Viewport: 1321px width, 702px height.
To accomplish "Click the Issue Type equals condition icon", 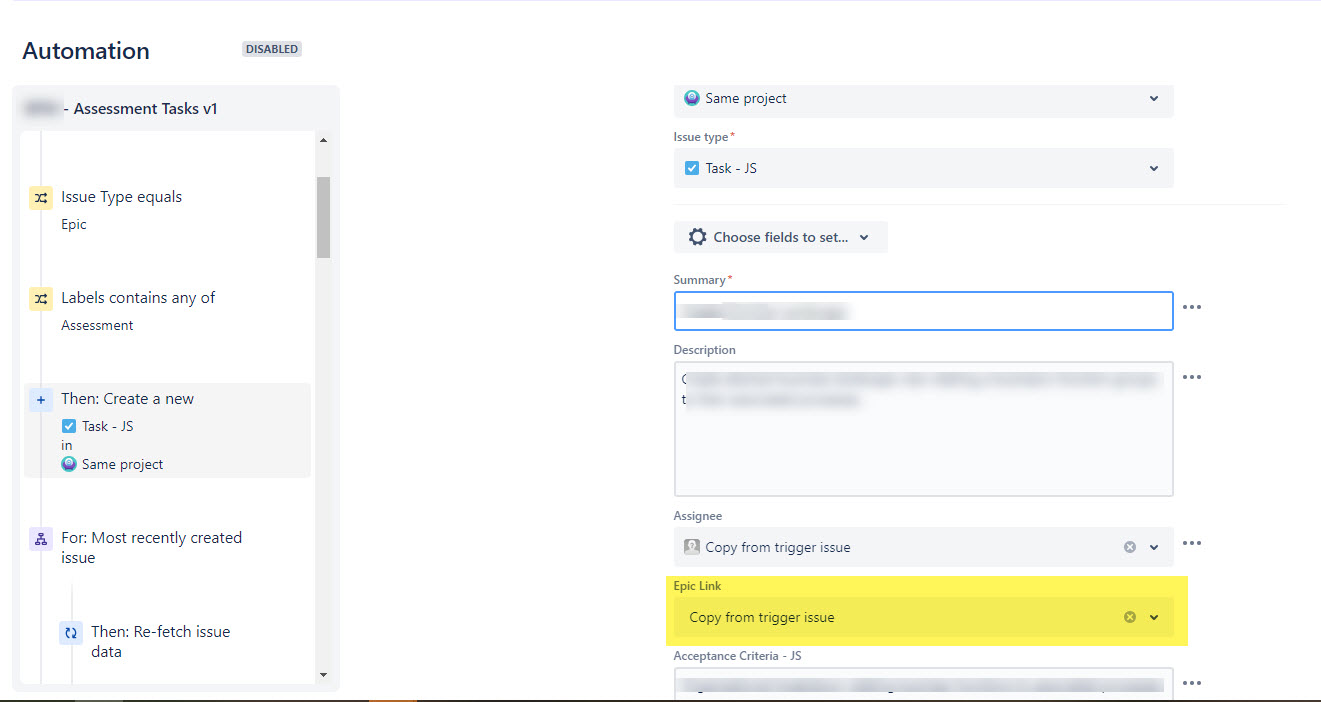I will pyautogui.click(x=41, y=198).
